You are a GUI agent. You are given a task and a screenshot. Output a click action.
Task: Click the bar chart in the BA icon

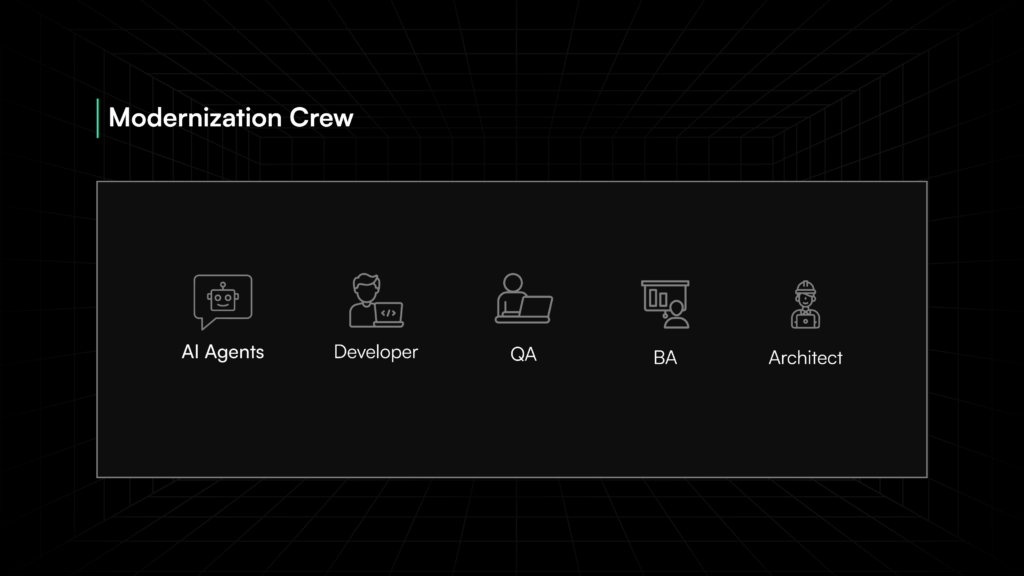pos(657,297)
